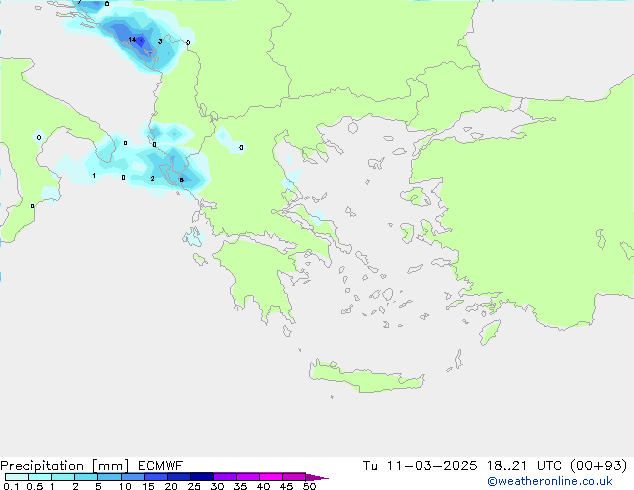Click the 0.5–1 mm legend color swatch
634x490 pixels.
click(40, 477)
